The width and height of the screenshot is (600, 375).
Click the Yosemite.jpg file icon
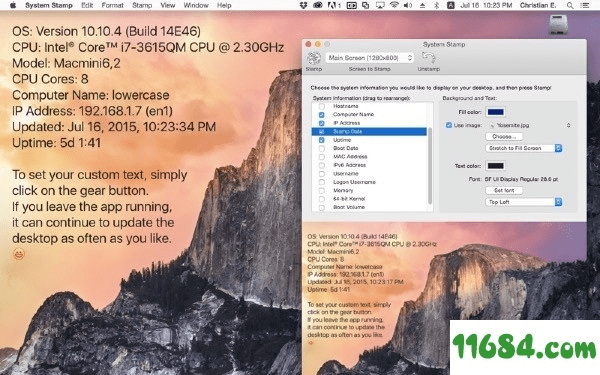492,125
